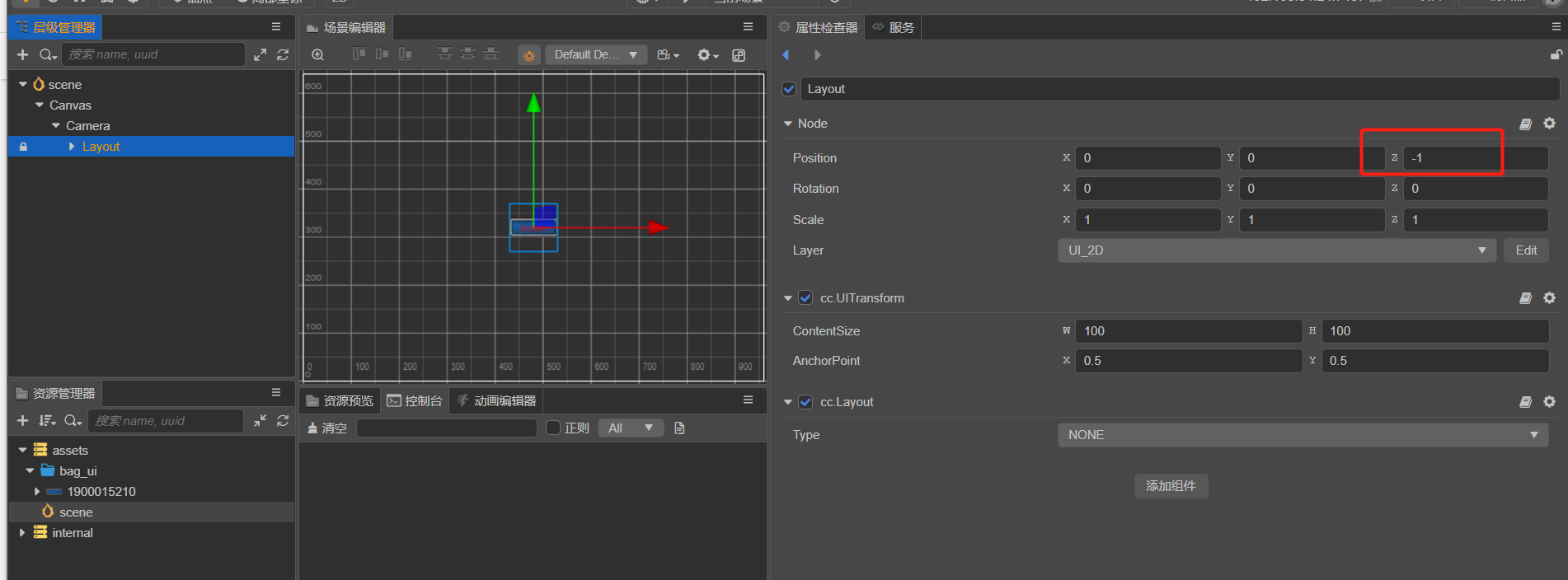Collapse the scene root node
Image resolution: width=1568 pixels, height=580 pixels.
pos(23,85)
